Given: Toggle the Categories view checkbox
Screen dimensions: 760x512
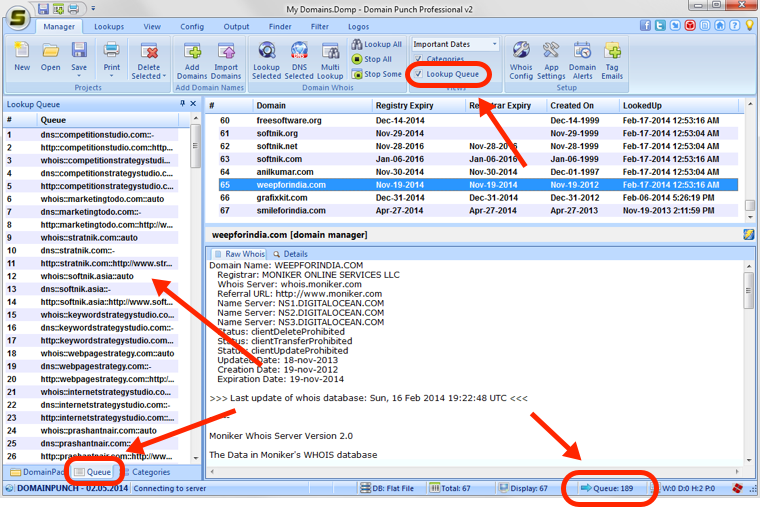Looking at the screenshot, I should [x=418, y=59].
